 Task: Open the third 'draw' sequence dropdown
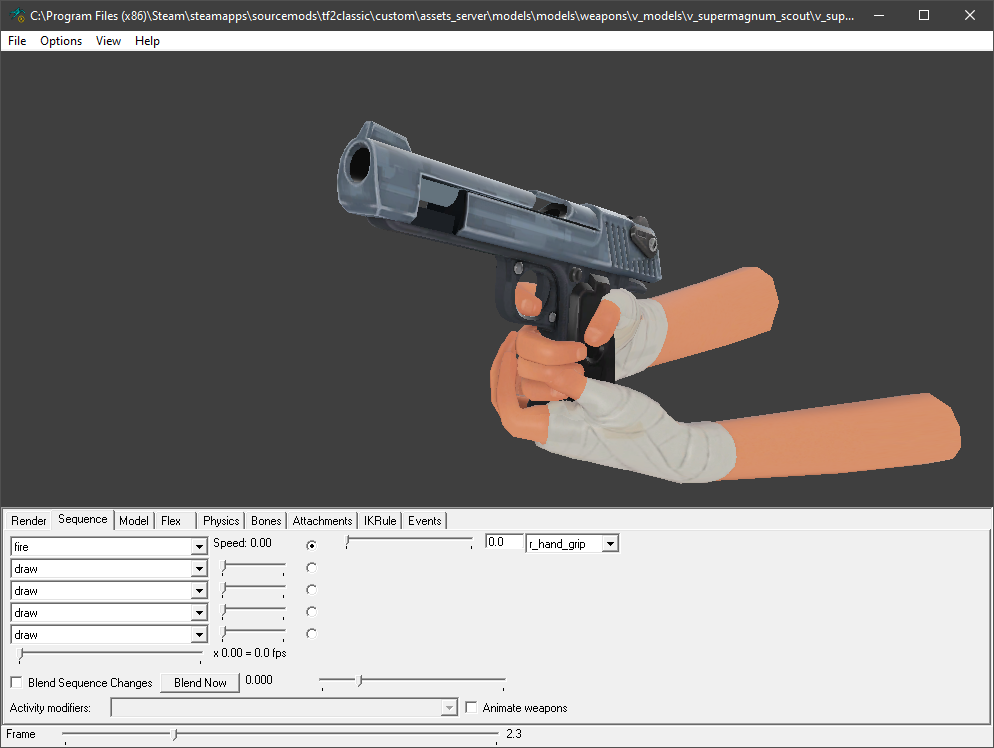click(199, 613)
